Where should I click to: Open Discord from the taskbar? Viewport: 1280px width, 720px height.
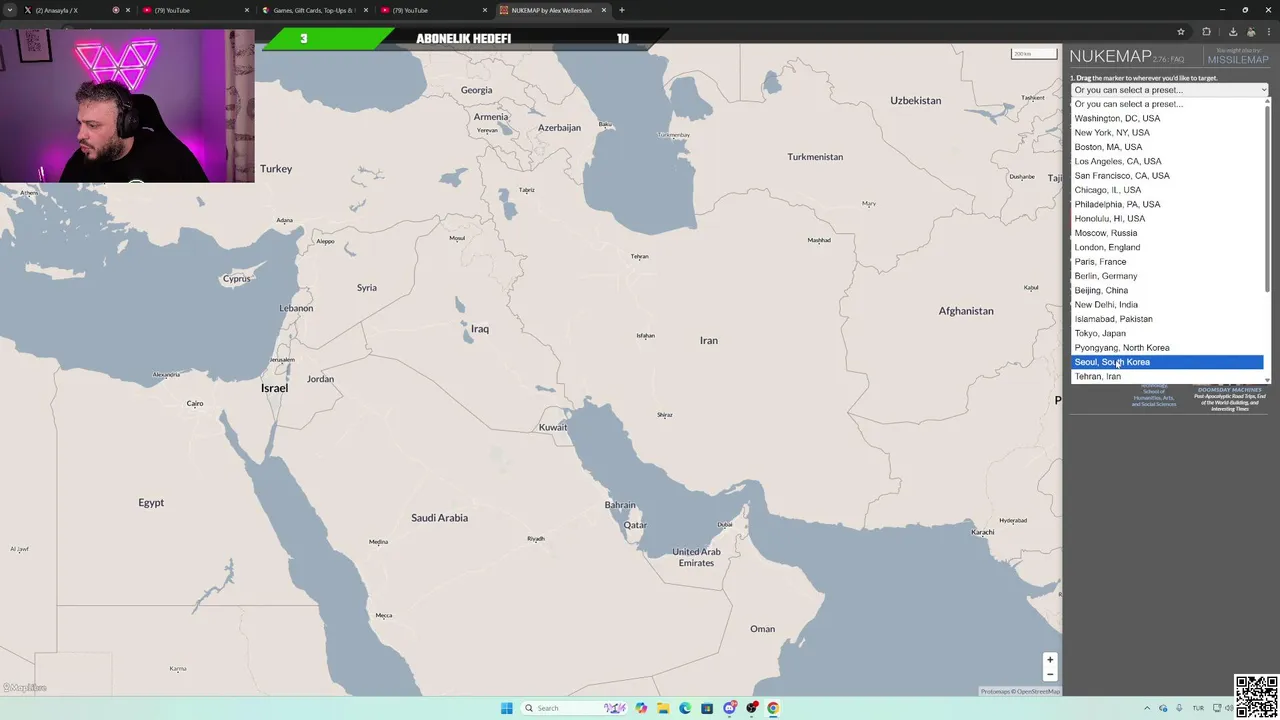point(730,708)
